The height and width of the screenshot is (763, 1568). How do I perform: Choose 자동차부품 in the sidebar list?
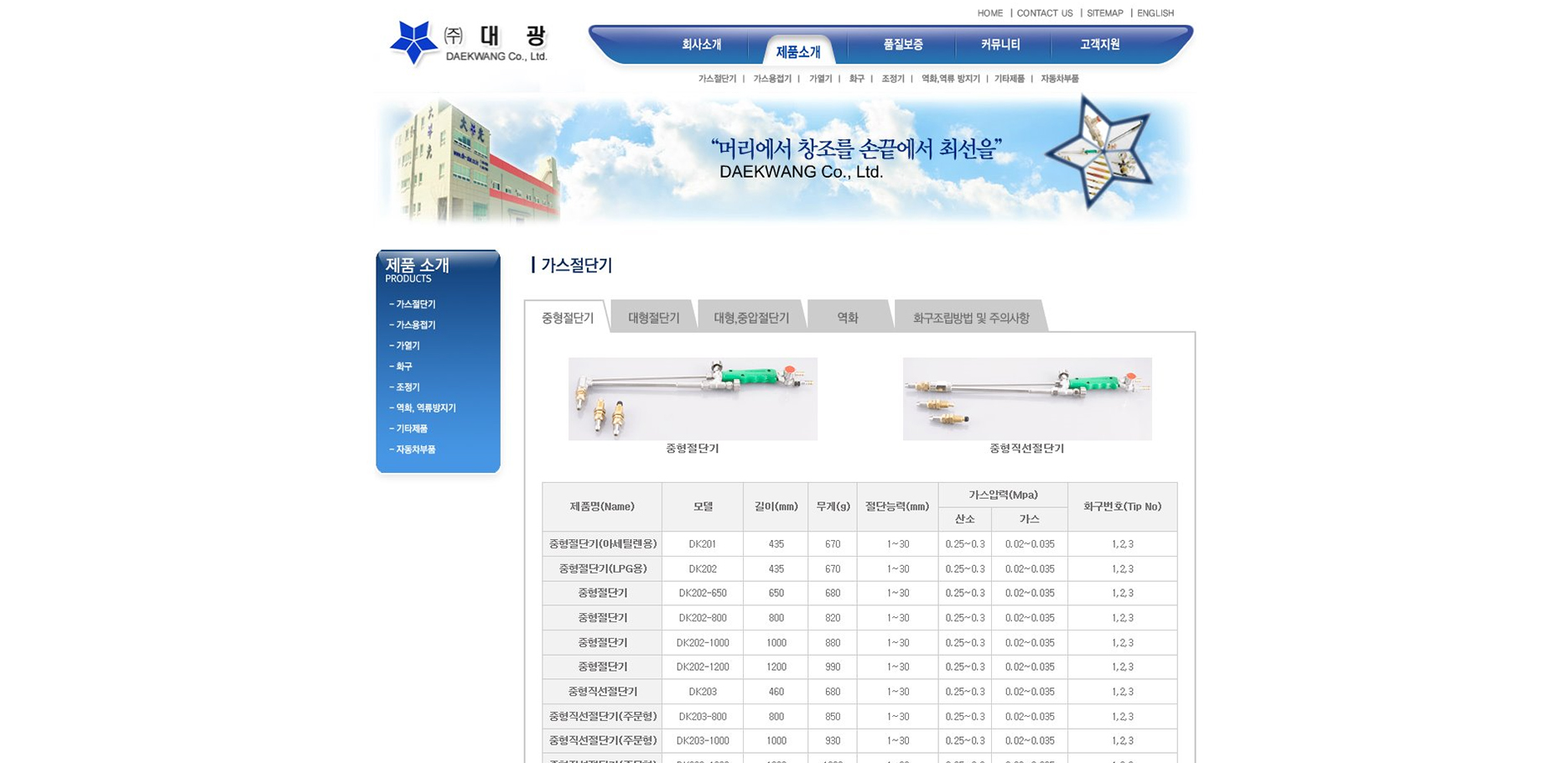pyautogui.click(x=415, y=449)
